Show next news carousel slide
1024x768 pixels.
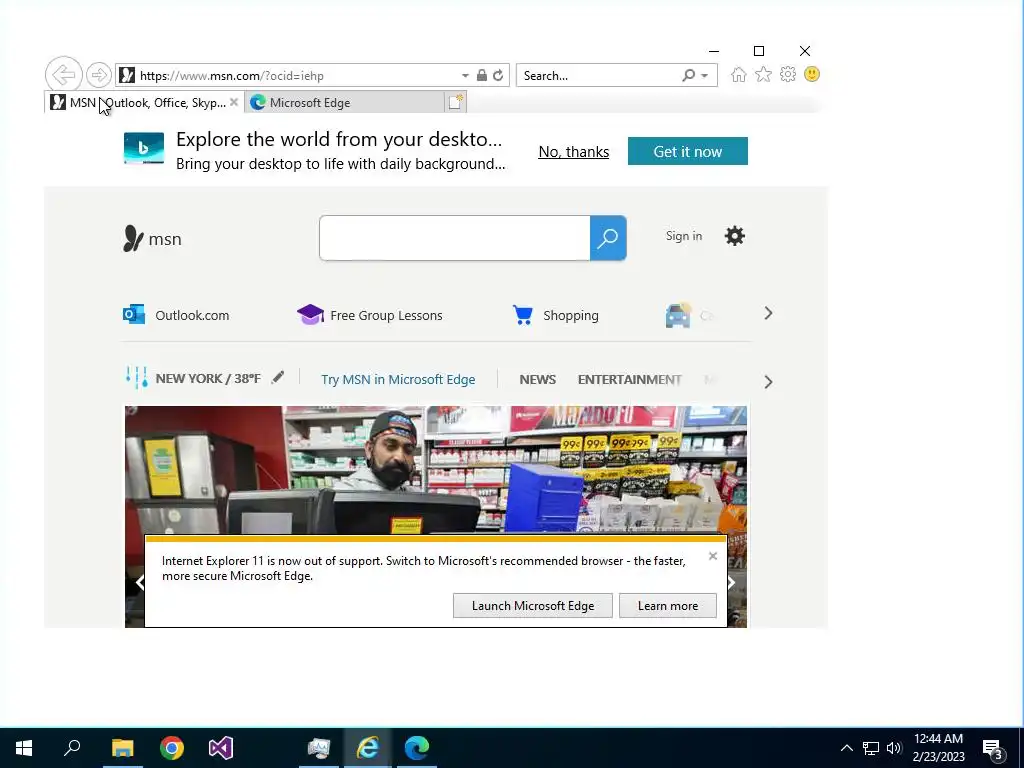coord(731,583)
